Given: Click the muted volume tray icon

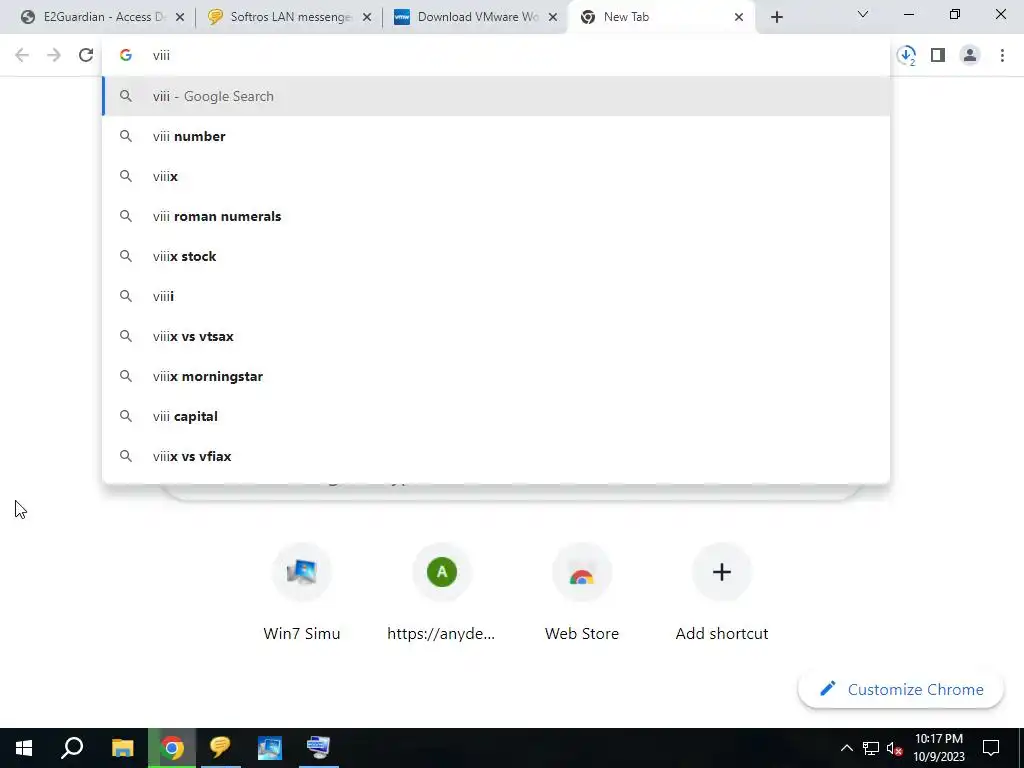Looking at the screenshot, I should point(895,748).
